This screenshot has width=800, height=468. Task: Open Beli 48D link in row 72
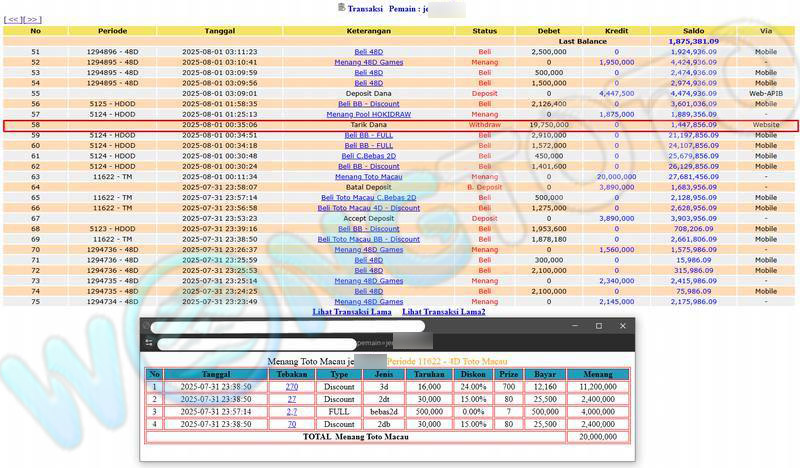pos(368,270)
